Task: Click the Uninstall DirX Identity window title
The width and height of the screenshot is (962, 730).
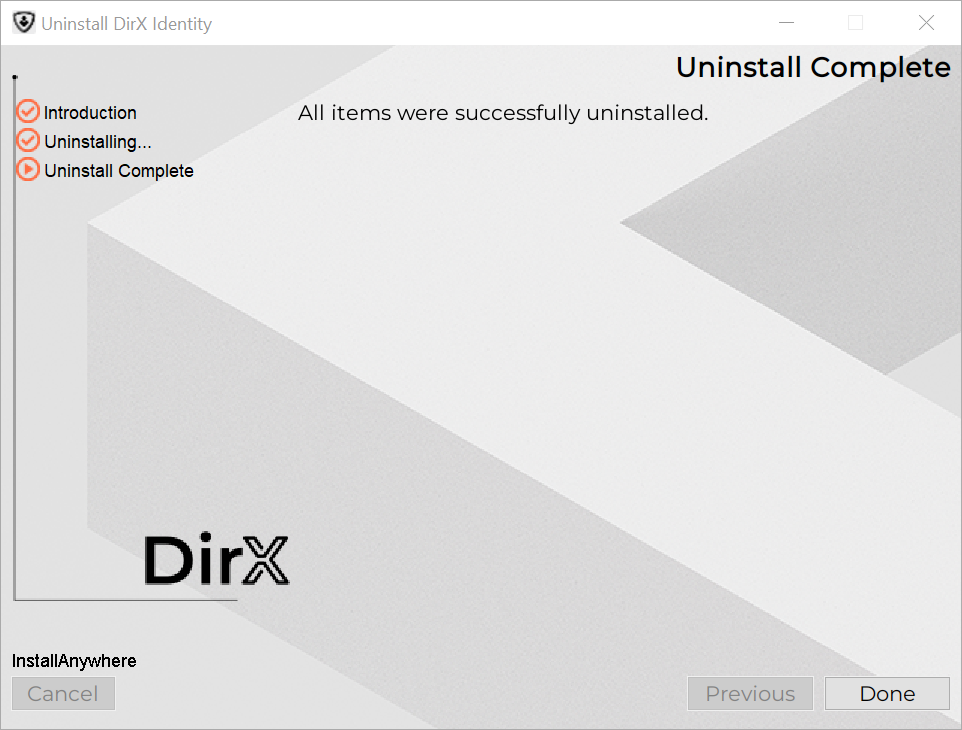Action: 126,24
